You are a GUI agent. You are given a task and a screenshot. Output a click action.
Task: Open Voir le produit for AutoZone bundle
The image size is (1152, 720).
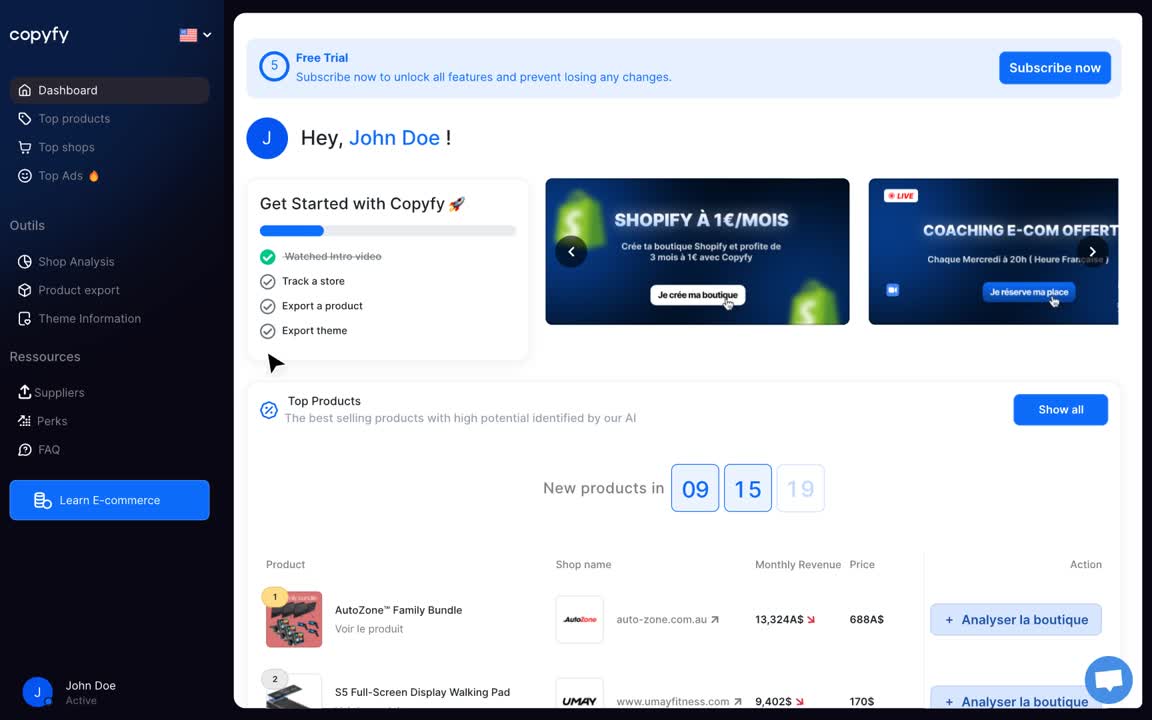368,628
